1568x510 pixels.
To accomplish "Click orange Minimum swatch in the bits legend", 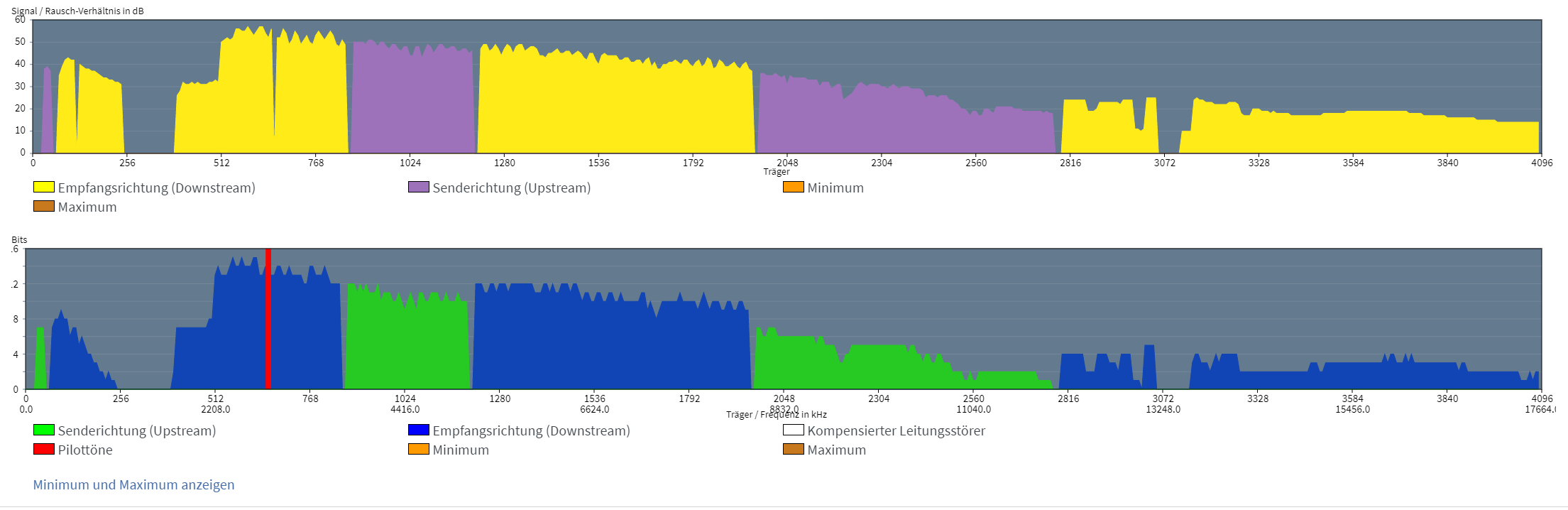I will 419,449.
